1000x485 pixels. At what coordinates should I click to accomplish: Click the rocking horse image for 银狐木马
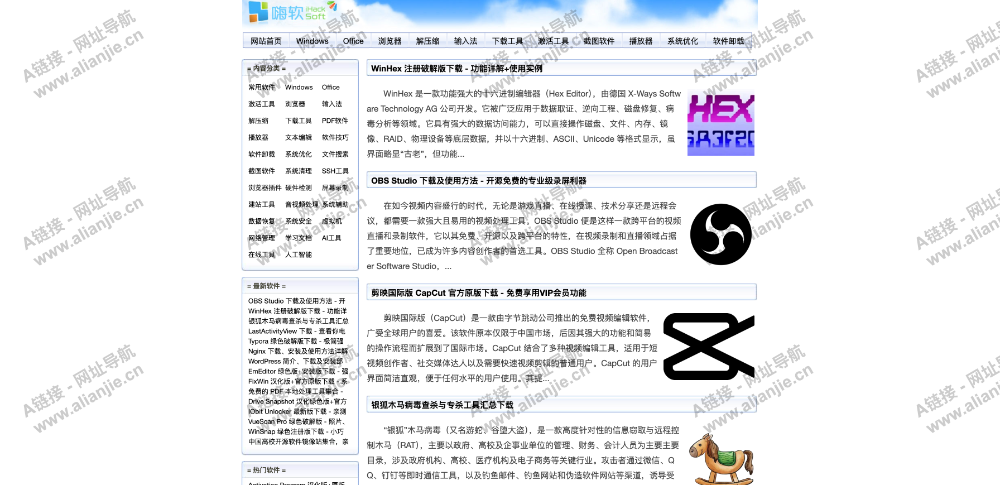pyautogui.click(x=721, y=458)
